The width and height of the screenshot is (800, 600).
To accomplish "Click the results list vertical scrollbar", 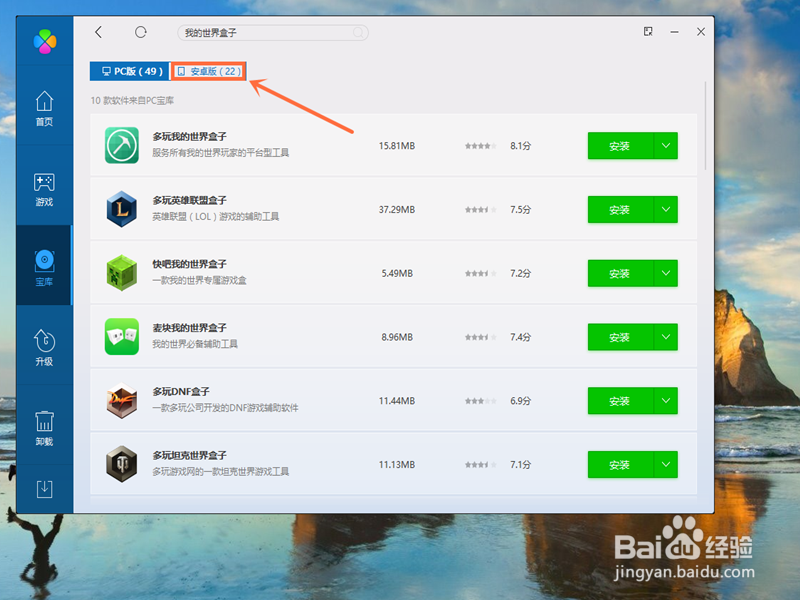I will [x=706, y=126].
